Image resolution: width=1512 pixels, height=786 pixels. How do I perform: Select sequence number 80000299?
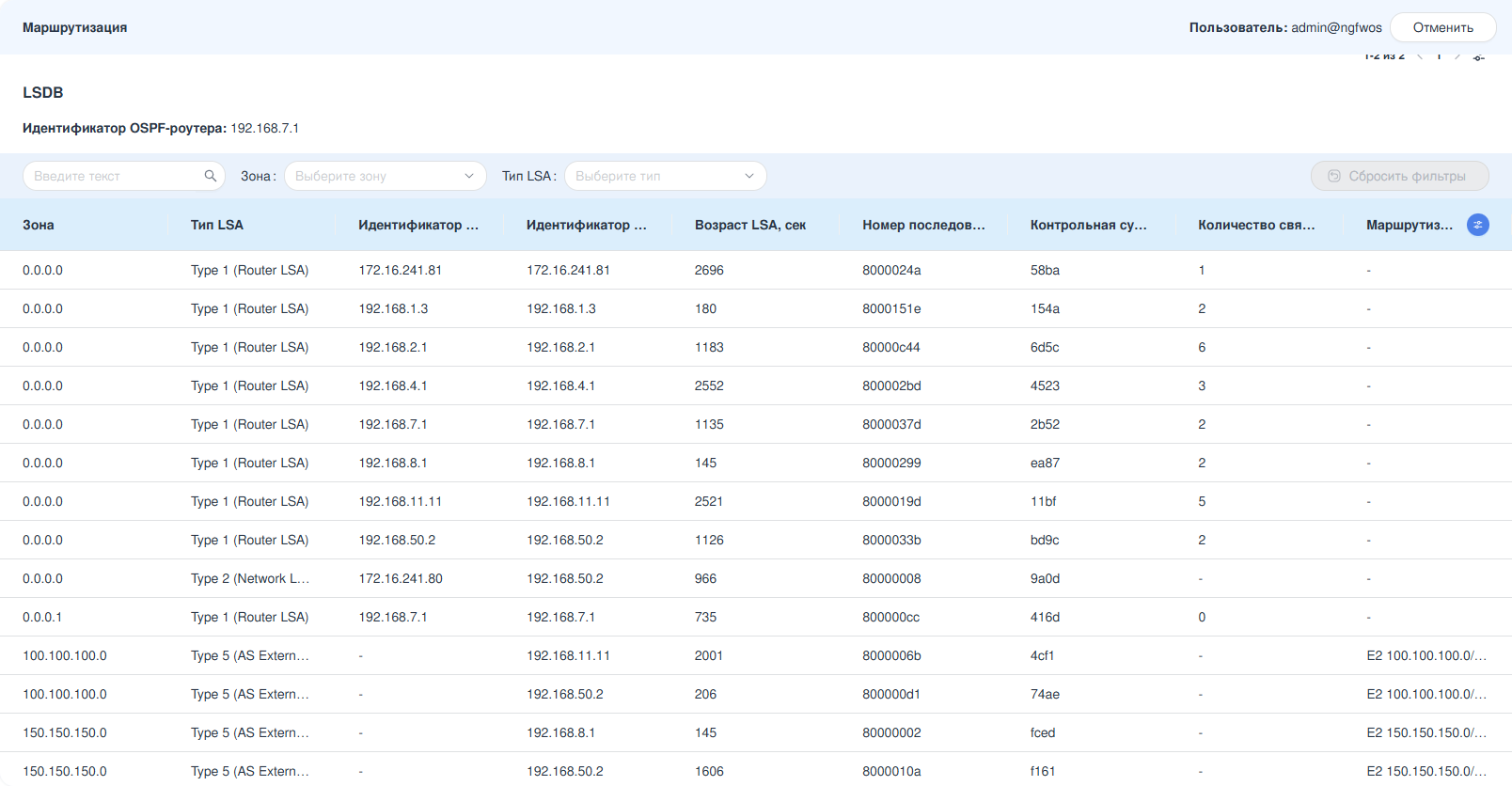(891, 463)
